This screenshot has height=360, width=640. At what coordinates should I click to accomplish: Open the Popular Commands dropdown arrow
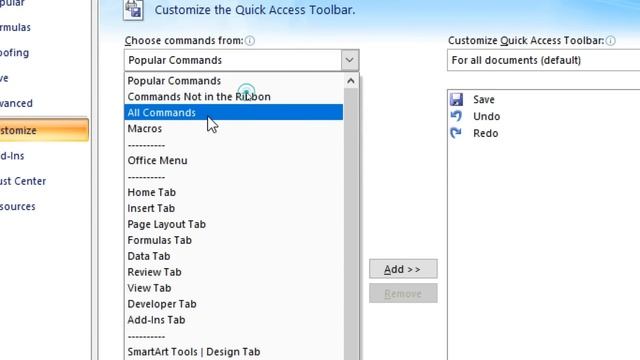pyautogui.click(x=349, y=60)
